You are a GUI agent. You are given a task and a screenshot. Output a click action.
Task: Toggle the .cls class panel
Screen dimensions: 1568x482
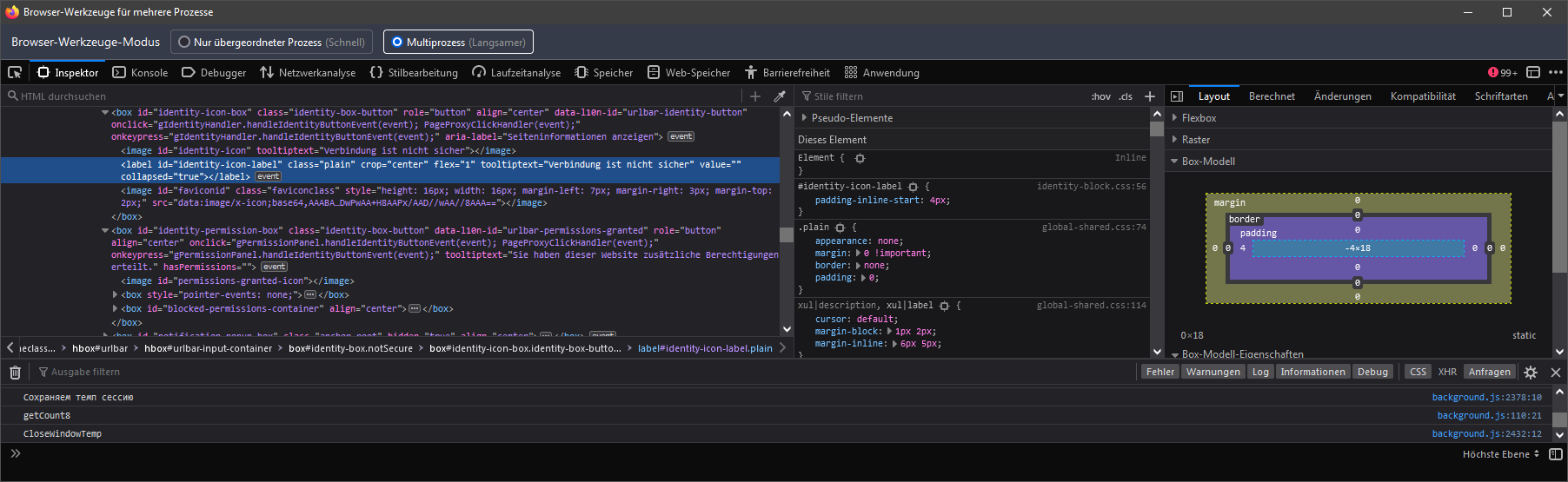(x=1126, y=96)
